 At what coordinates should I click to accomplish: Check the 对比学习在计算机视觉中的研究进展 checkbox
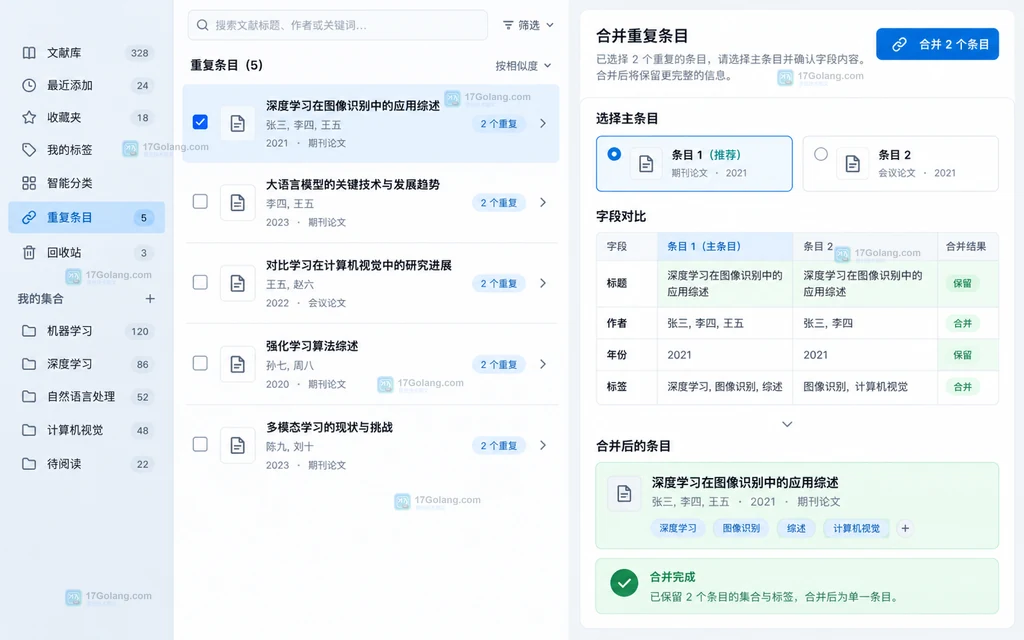click(200, 282)
